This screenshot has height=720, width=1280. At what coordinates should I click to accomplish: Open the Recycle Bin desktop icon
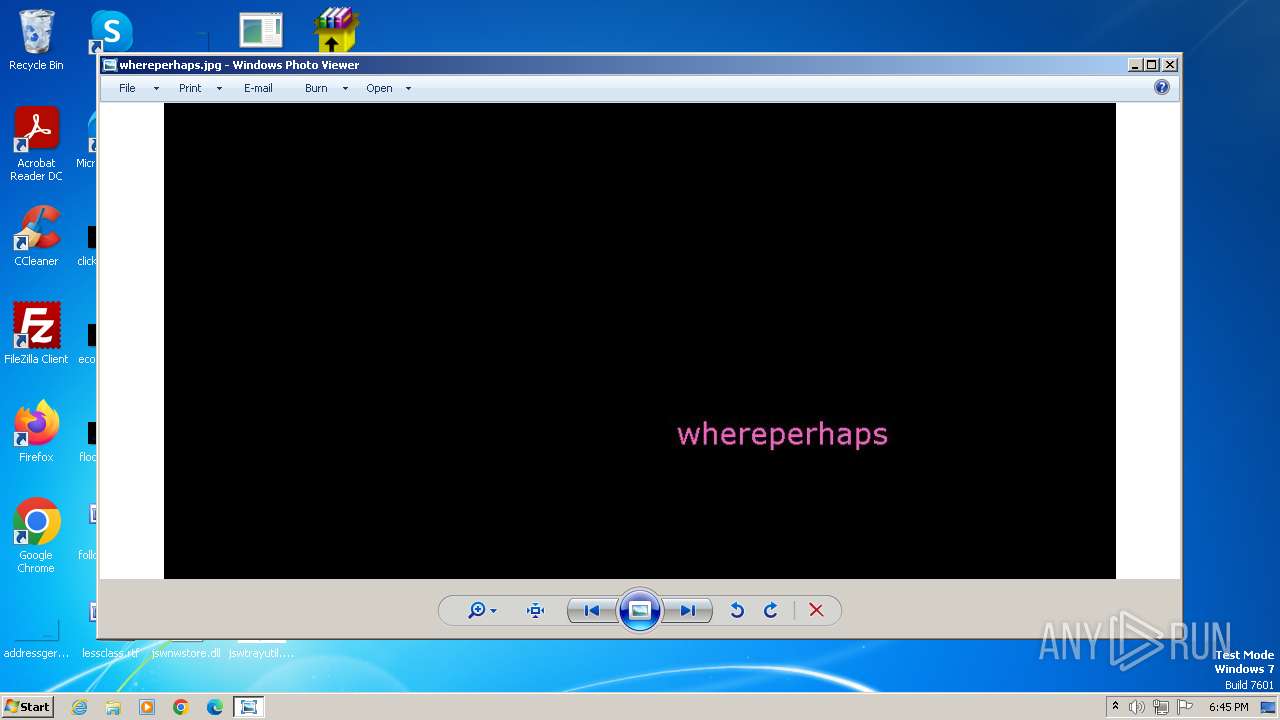(36, 40)
